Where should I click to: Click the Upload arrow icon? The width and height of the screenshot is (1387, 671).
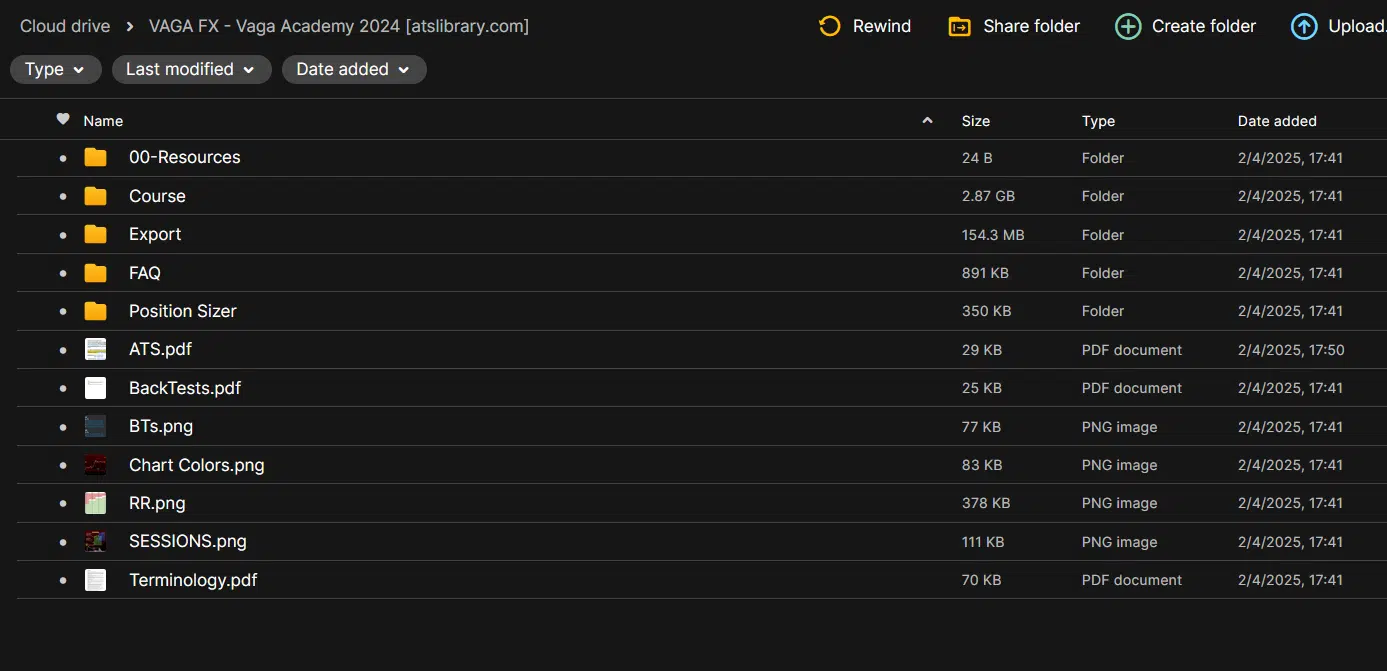coord(1304,27)
